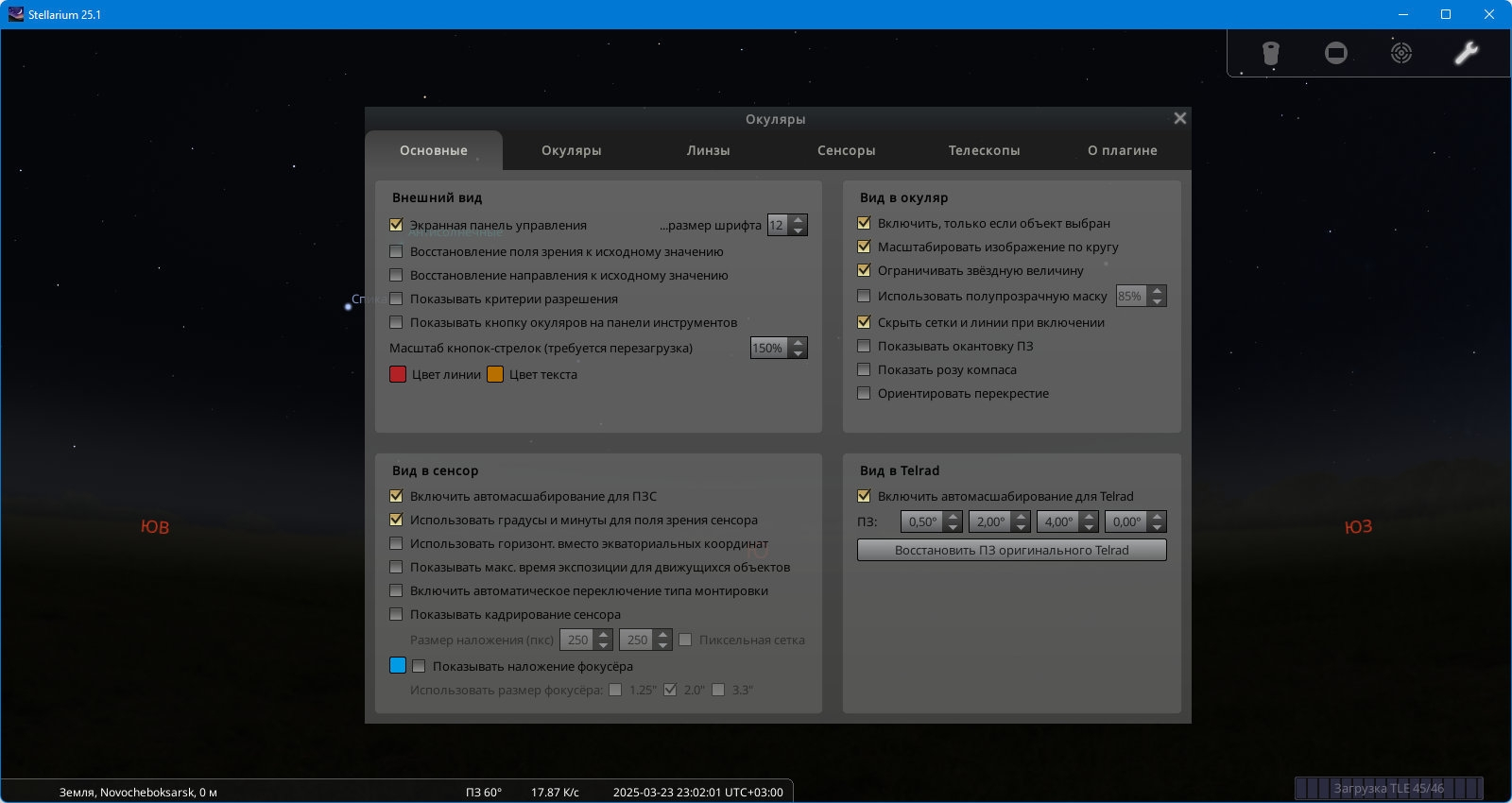Uncheck Ограничивать звёздную величину
This screenshot has width=1512, height=803.
(864, 270)
